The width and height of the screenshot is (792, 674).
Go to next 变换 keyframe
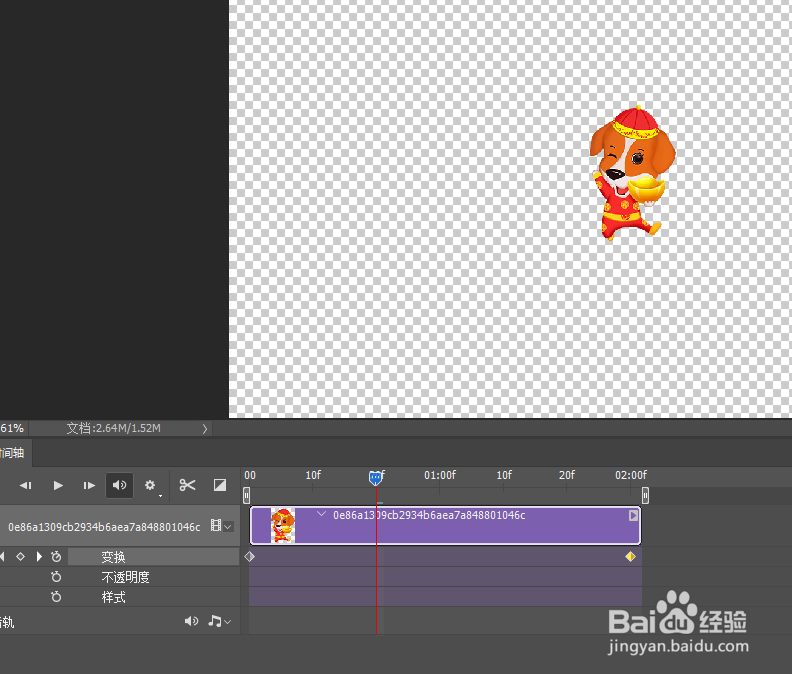coord(39,557)
